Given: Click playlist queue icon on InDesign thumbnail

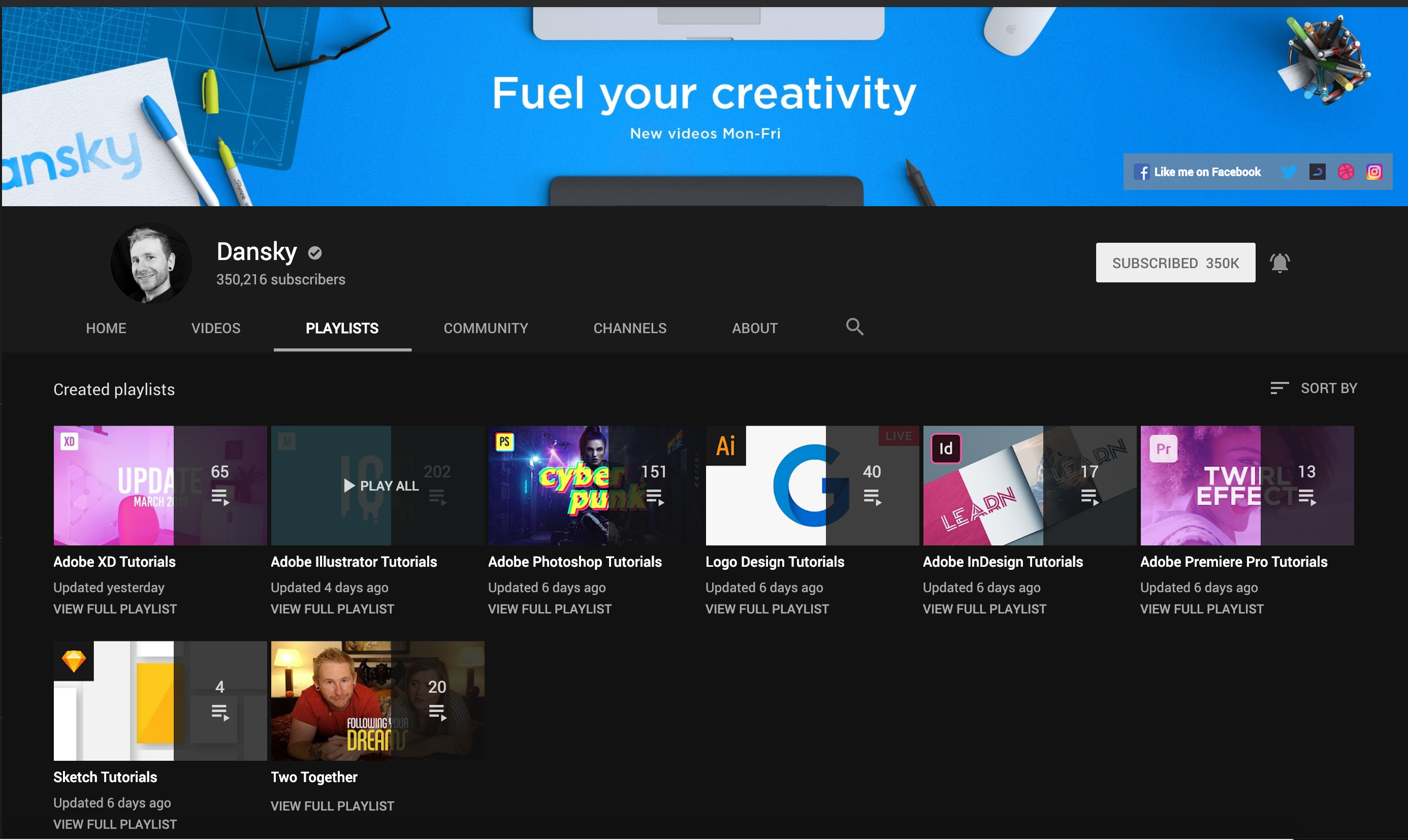Looking at the screenshot, I should [1090, 498].
